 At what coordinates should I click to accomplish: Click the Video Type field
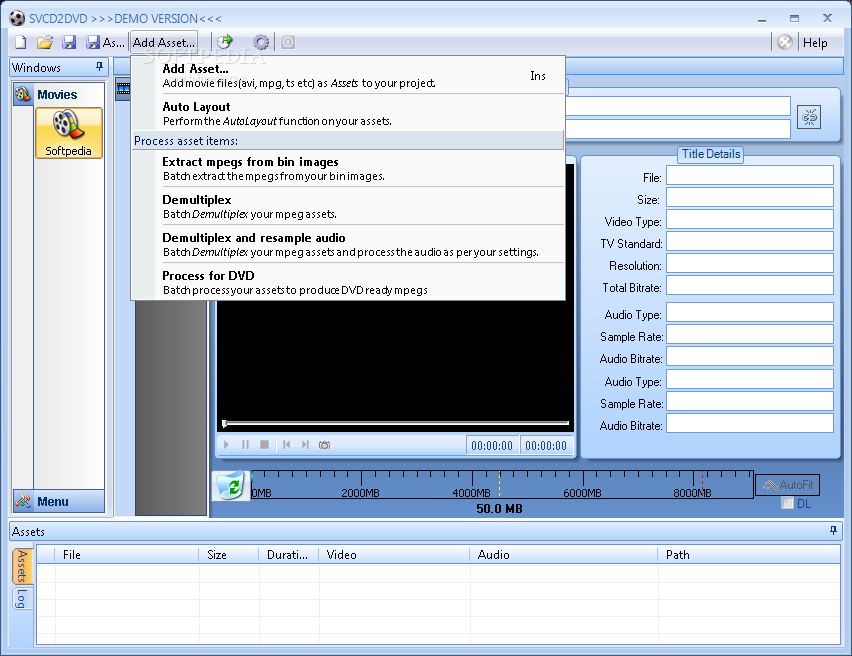pos(750,220)
